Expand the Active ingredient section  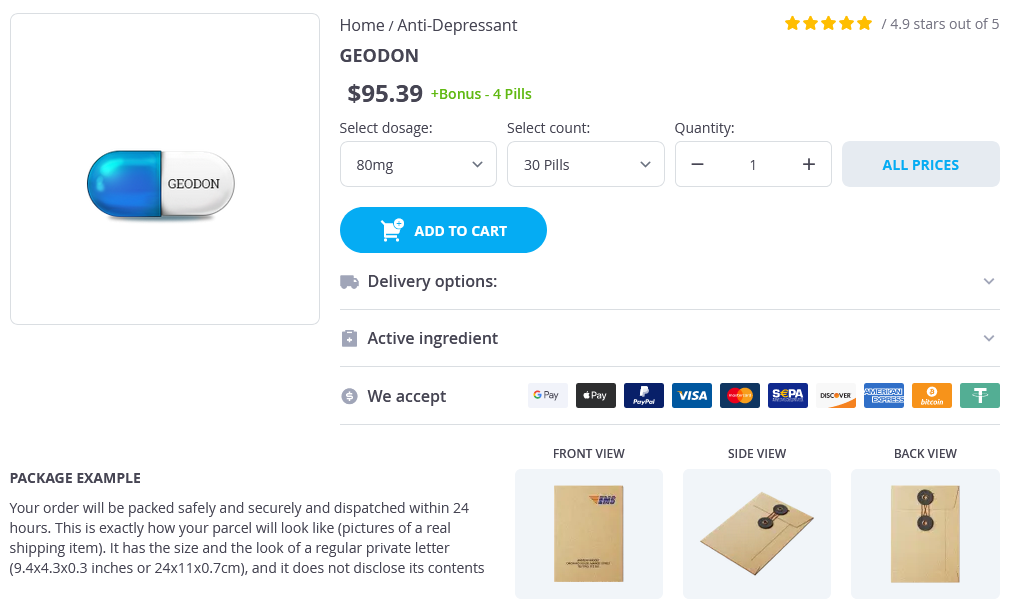[x=669, y=338]
